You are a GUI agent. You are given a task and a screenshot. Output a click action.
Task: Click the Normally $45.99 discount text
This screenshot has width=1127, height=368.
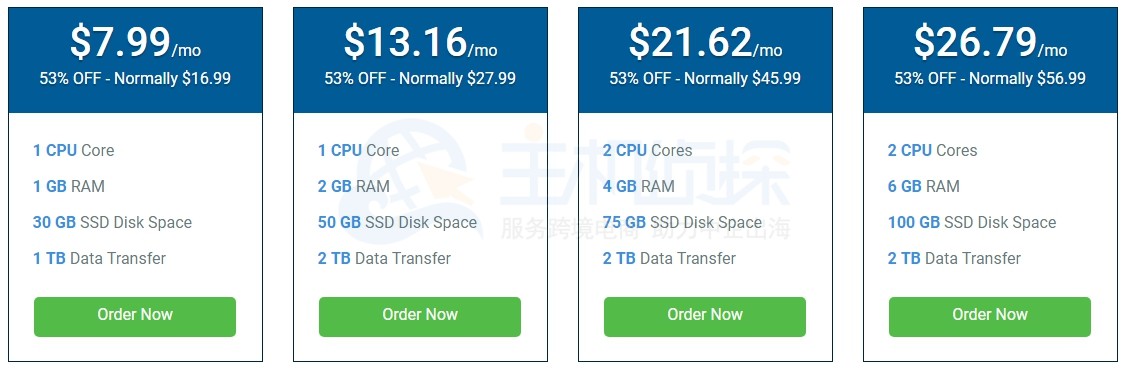point(742,78)
